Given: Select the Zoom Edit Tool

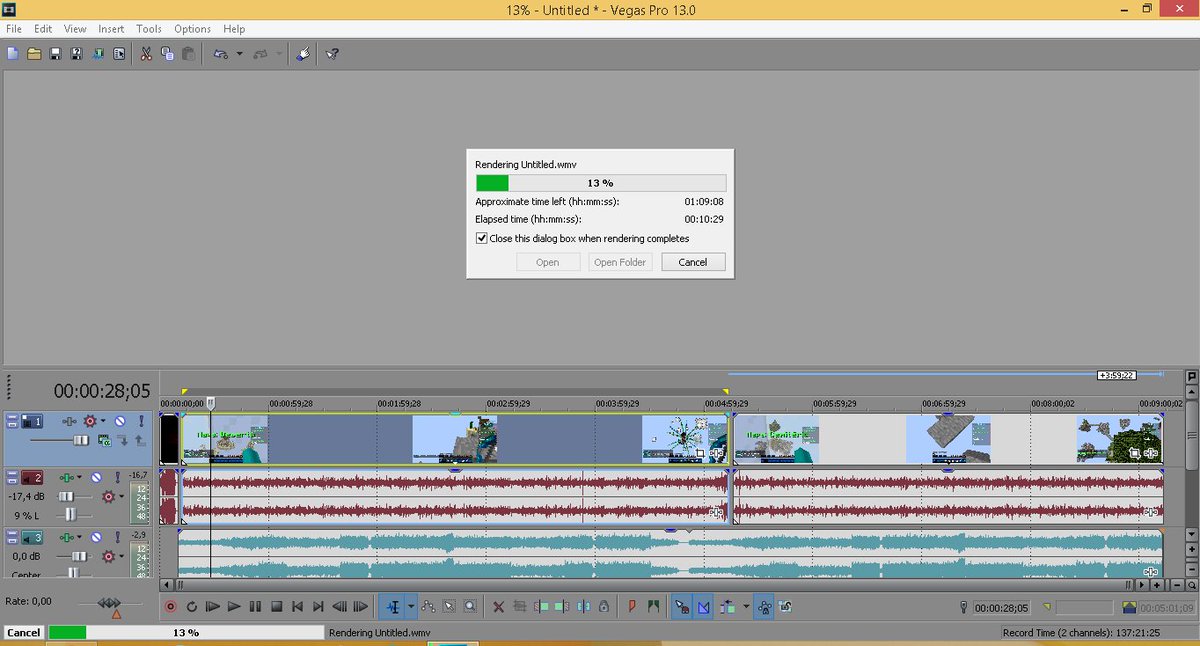Looking at the screenshot, I should pos(469,606).
